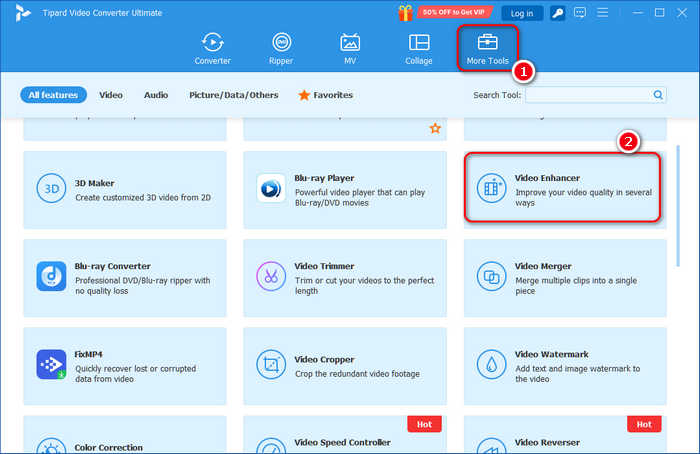Click the vertical scrollbar thumb

[678, 205]
